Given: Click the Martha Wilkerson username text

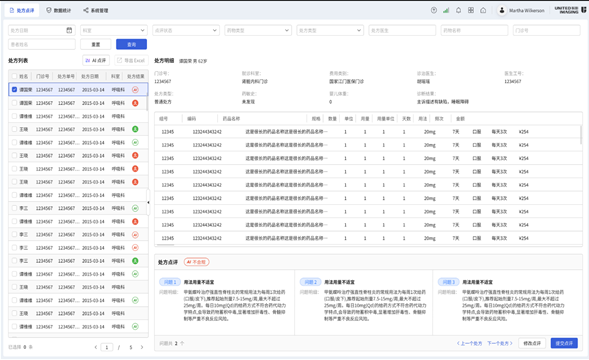Looking at the screenshot, I should pyautogui.click(x=527, y=11).
